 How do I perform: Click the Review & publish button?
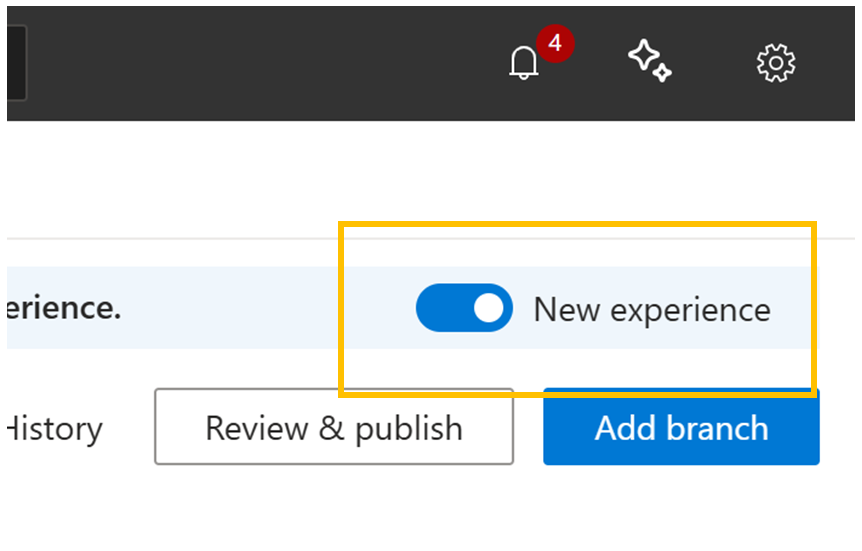[333, 428]
